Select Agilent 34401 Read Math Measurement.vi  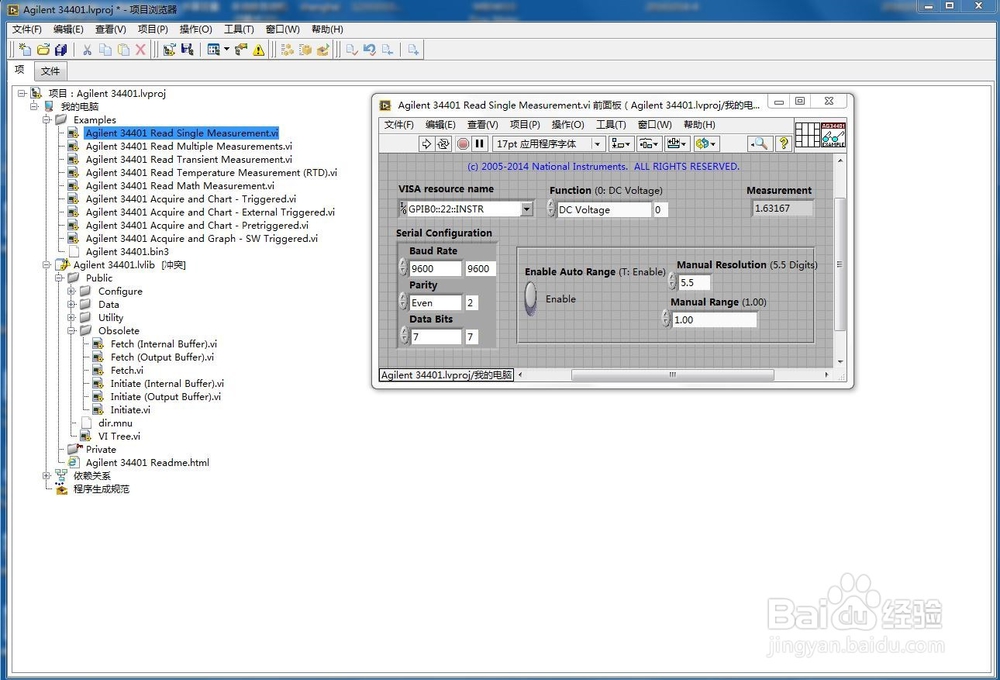tap(180, 186)
